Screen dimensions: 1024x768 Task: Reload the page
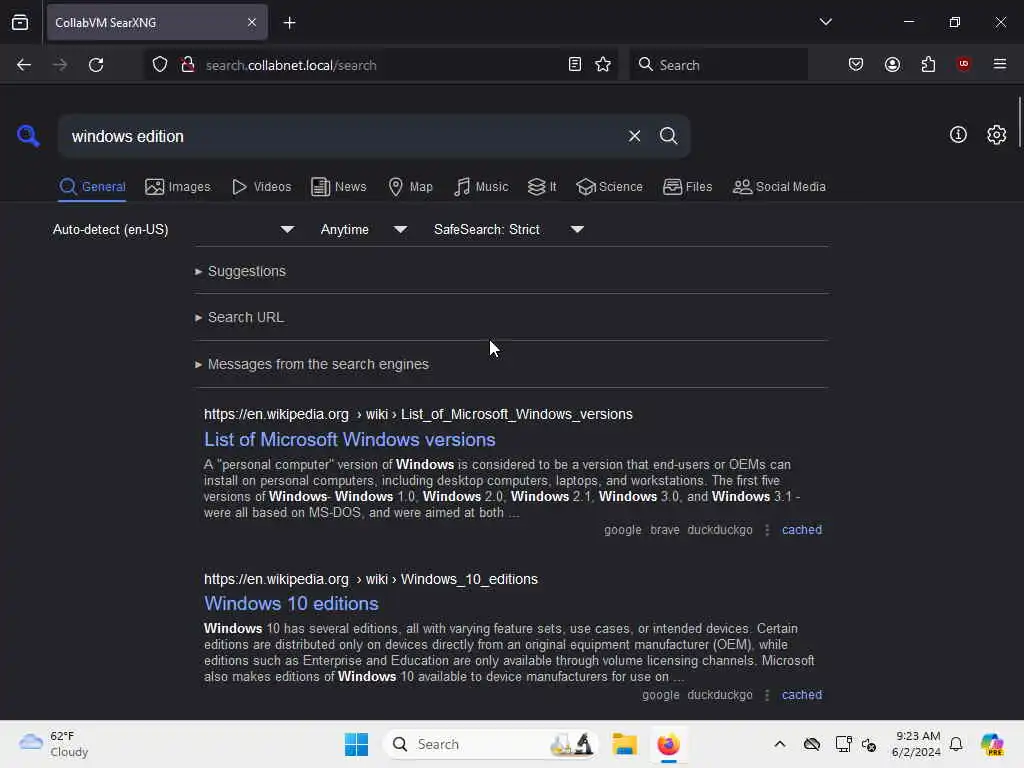(96, 65)
